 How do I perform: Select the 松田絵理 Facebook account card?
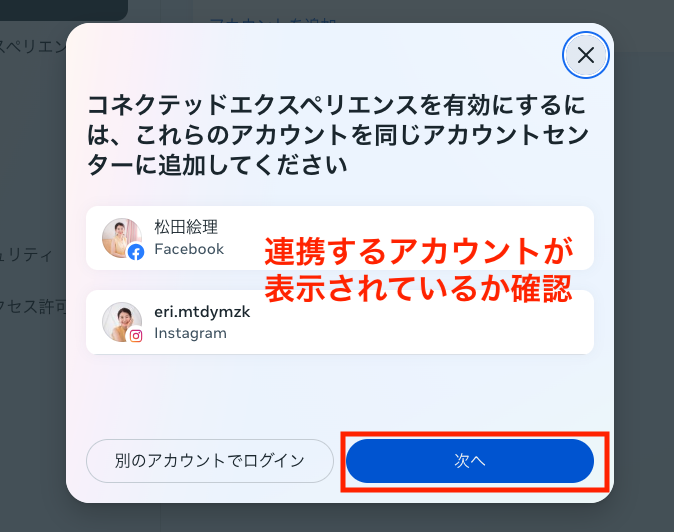[340, 238]
